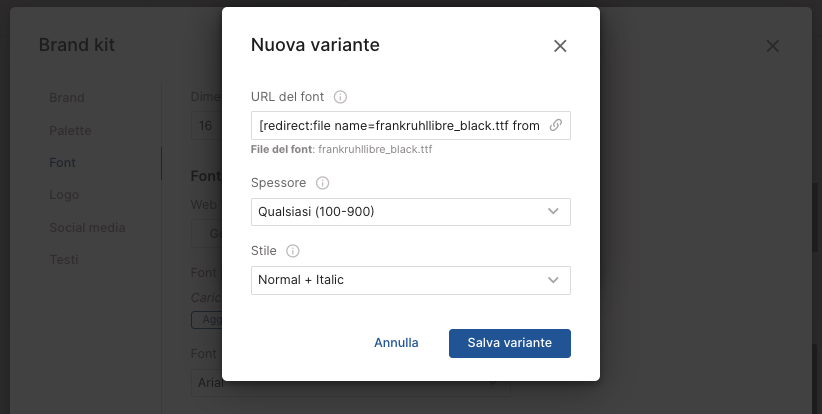Click the frankruhllibre_black.ttf file name label
This screenshot has width=822, height=414.
pos(375,149)
